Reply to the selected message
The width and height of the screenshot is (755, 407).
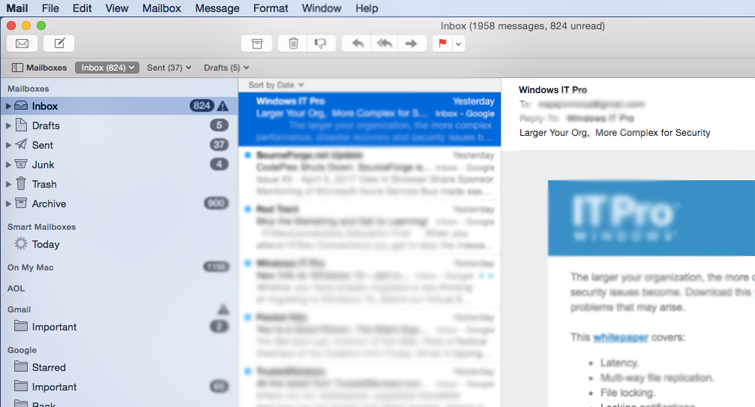(x=357, y=44)
